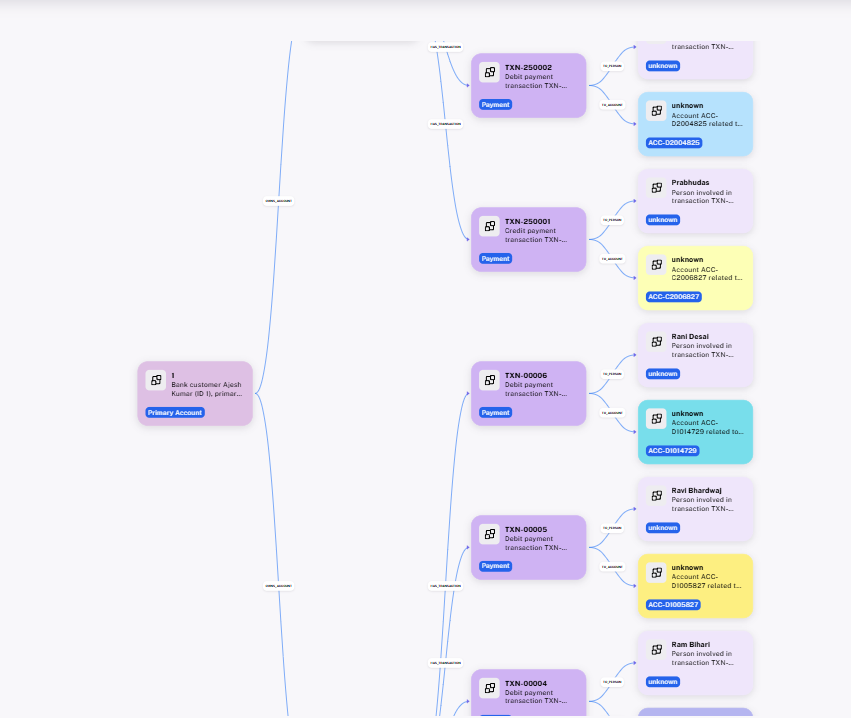Click the Primary Account badge
The image size is (851, 718).
(173, 412)
